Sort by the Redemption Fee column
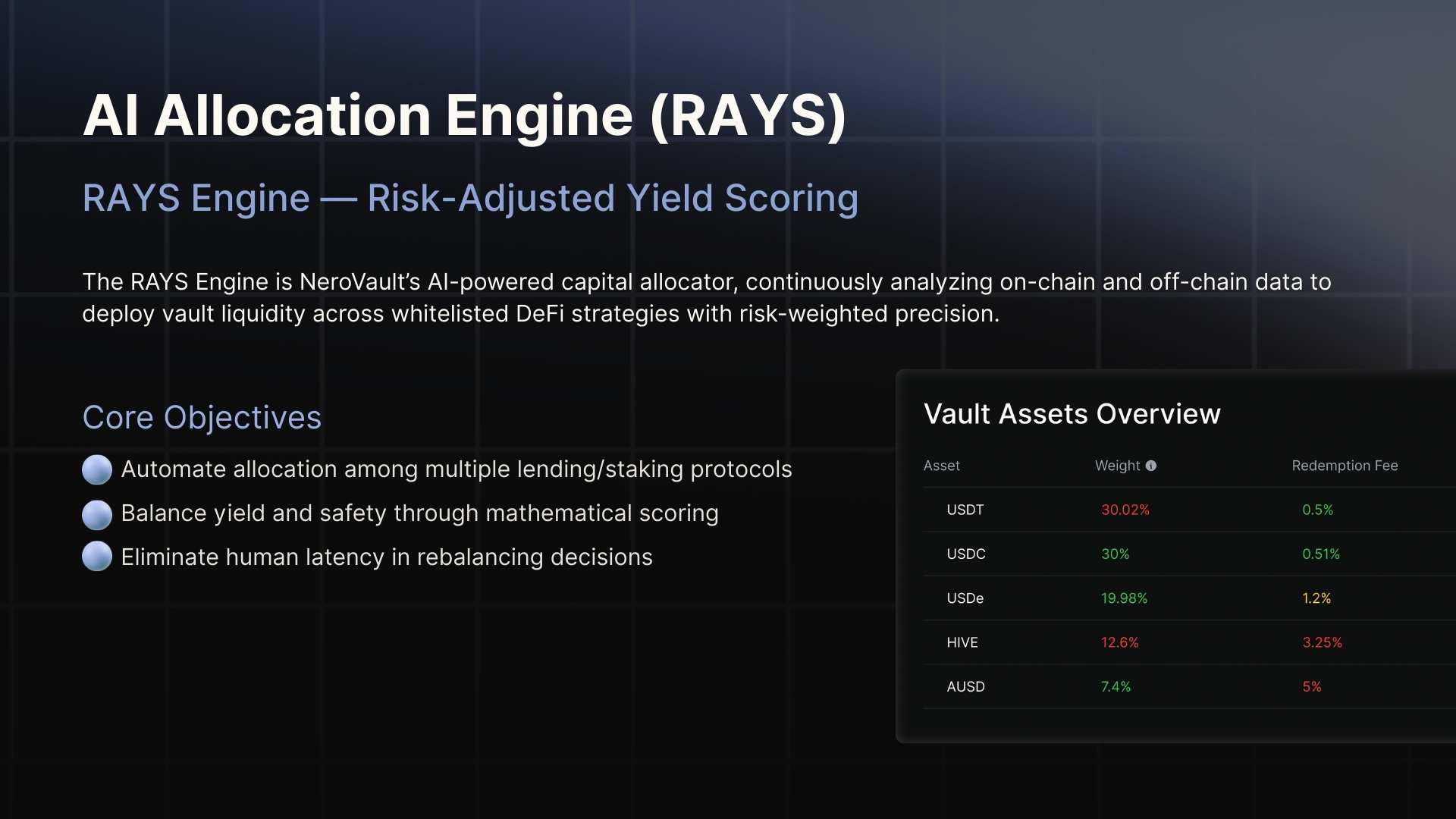This screenshot has height=819, width=1456. (x=1345, y=466)
